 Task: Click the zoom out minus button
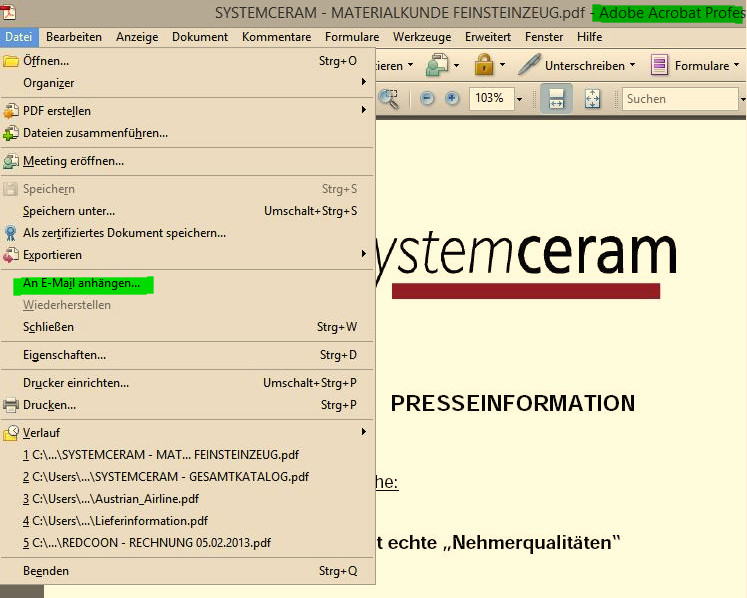pos(427,99)
